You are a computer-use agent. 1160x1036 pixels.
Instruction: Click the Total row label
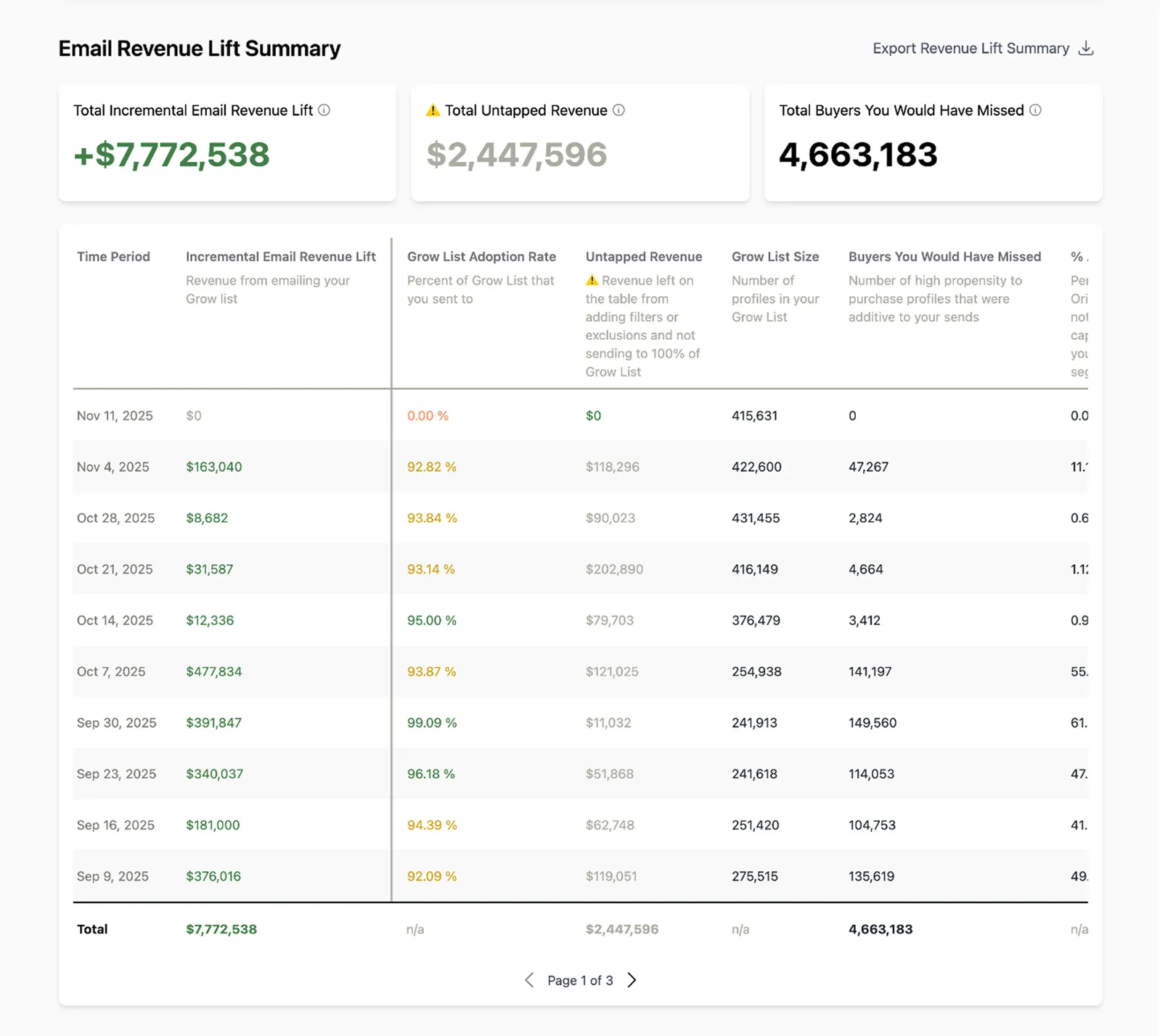point(92,929)
